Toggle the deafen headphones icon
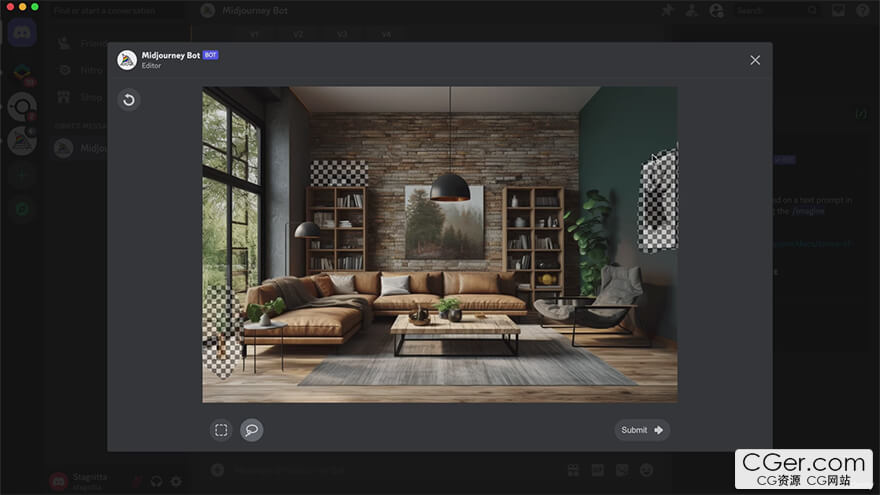 tap(156, 481)
